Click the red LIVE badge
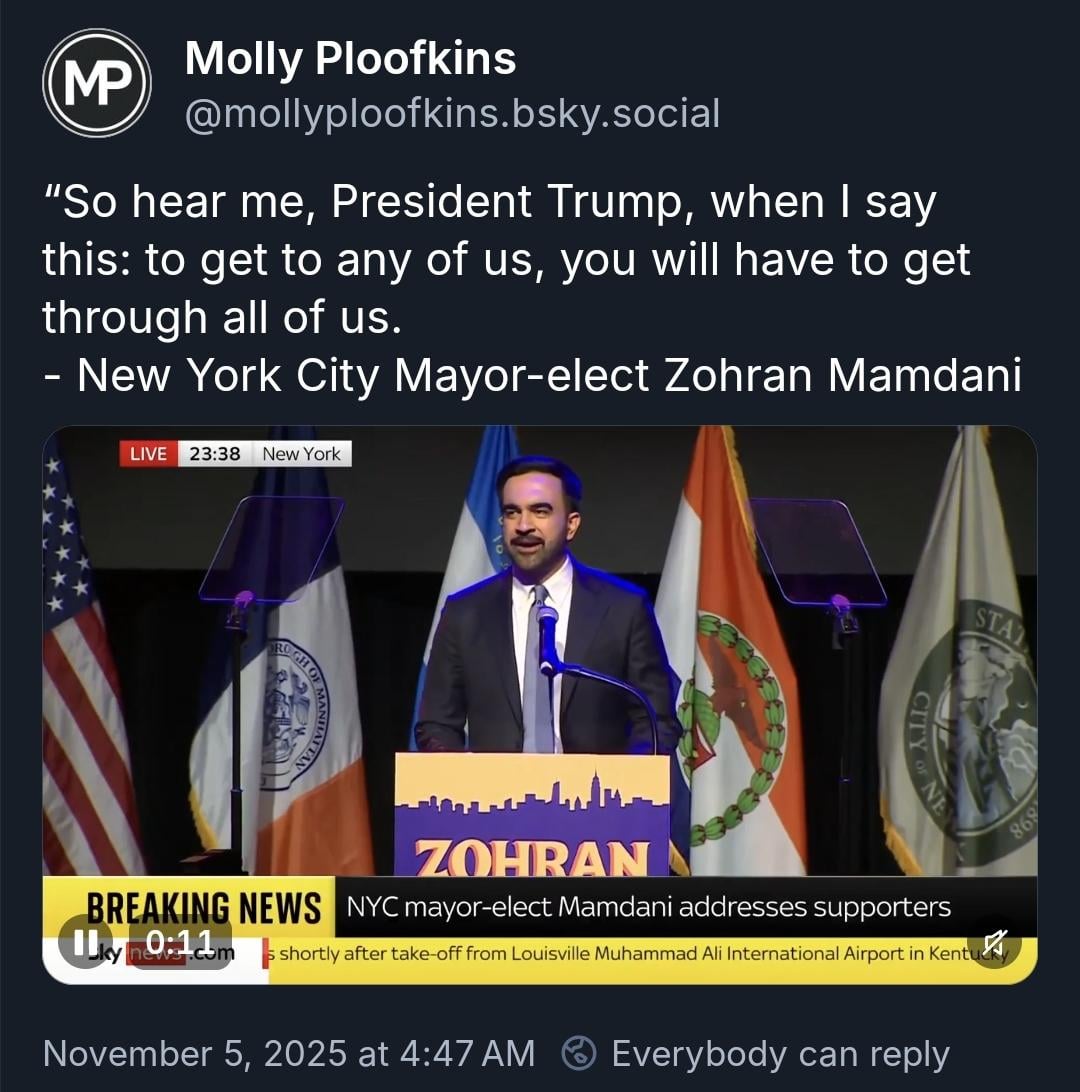Image resolution: width=1080 pixels, height=1092 pixels. 148,453
